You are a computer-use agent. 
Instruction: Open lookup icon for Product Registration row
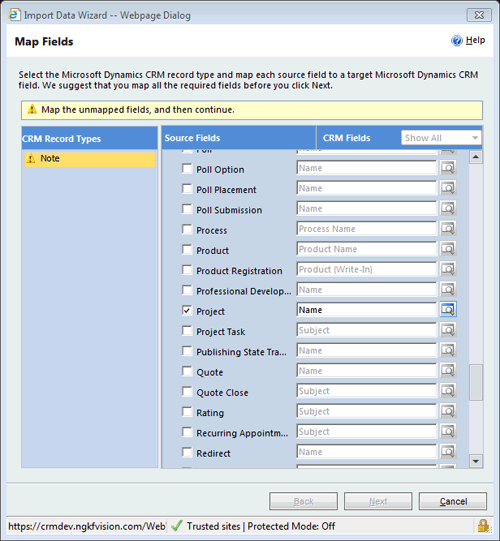tap(448, 269)
